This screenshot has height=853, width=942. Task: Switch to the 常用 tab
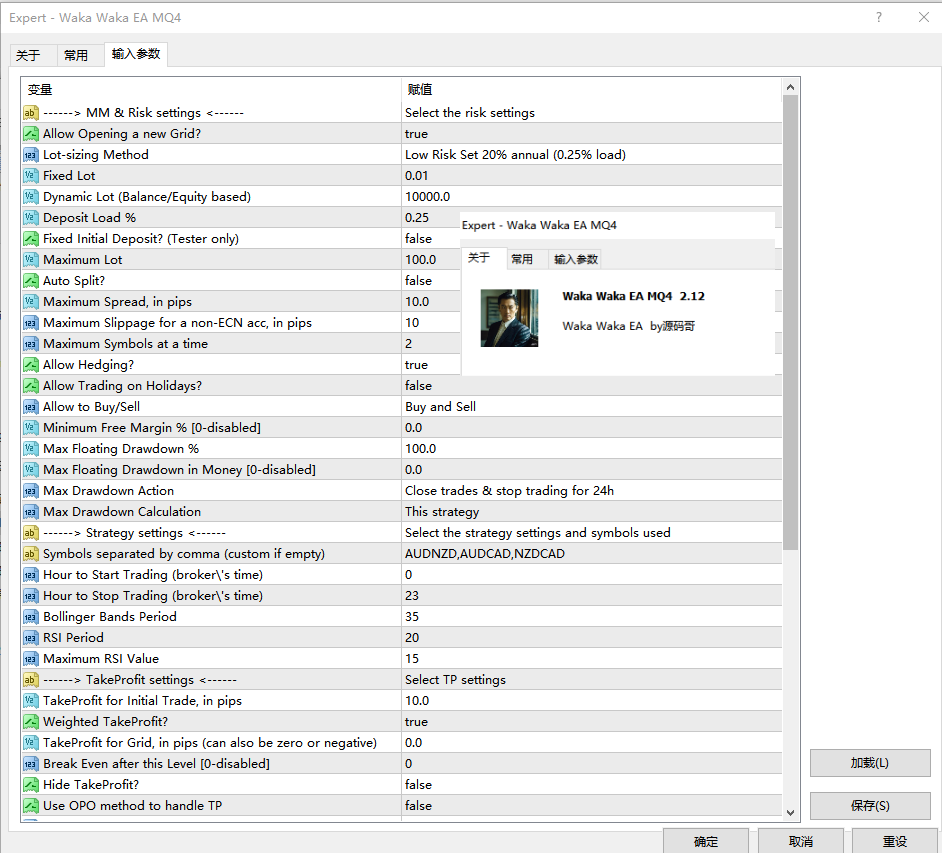[75, 55]
